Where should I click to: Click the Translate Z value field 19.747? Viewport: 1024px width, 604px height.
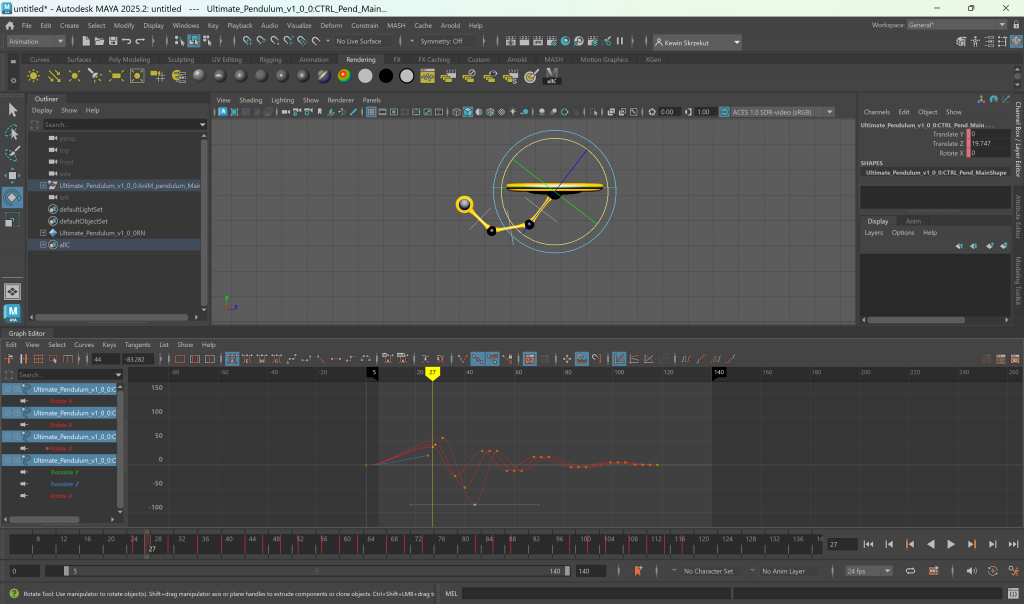click(x=989, y=144)
